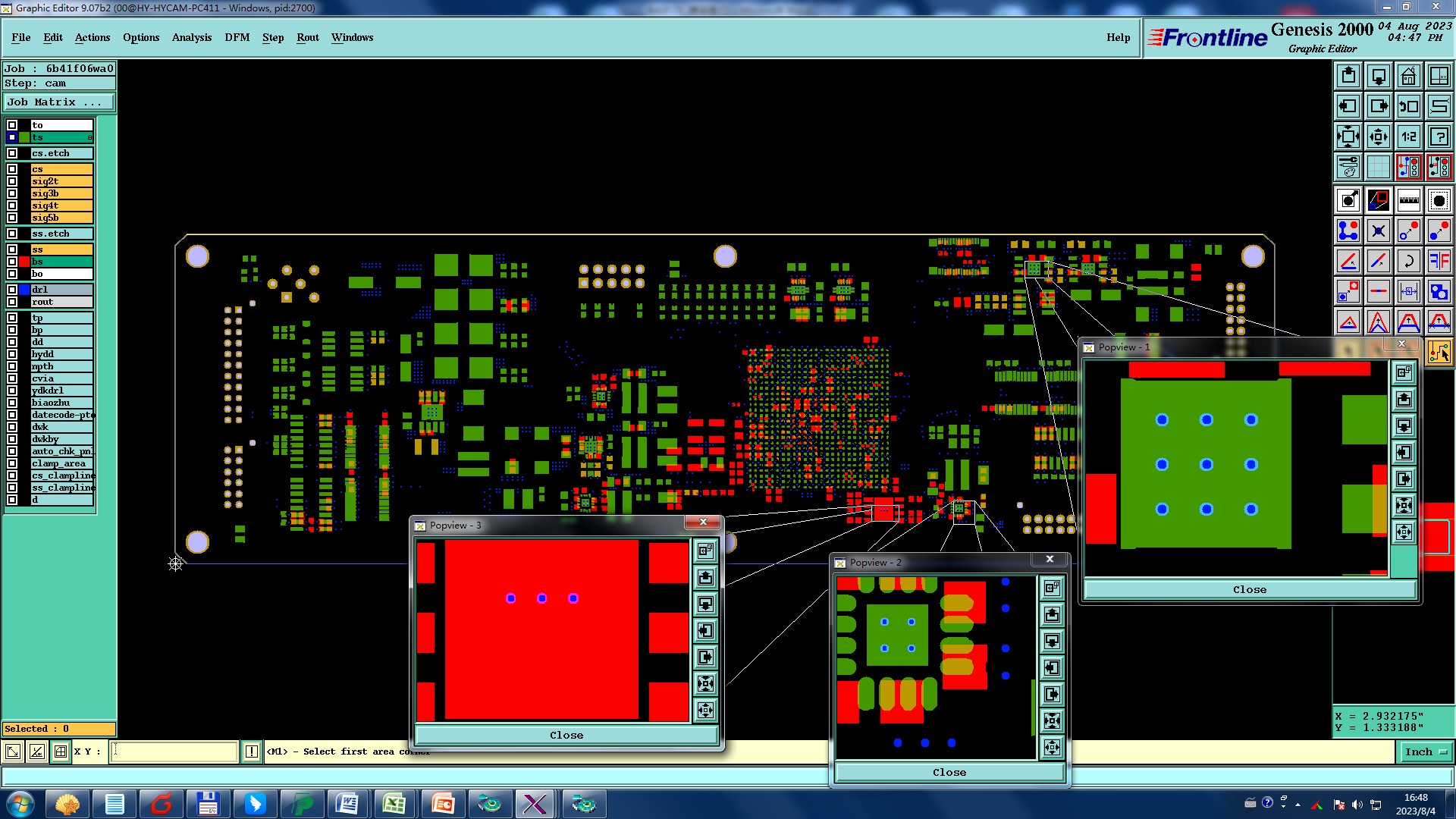Select the sig3b layer name
This screenshot has width=1456, height=819.
pyautogui.click(x=61, y=193)
